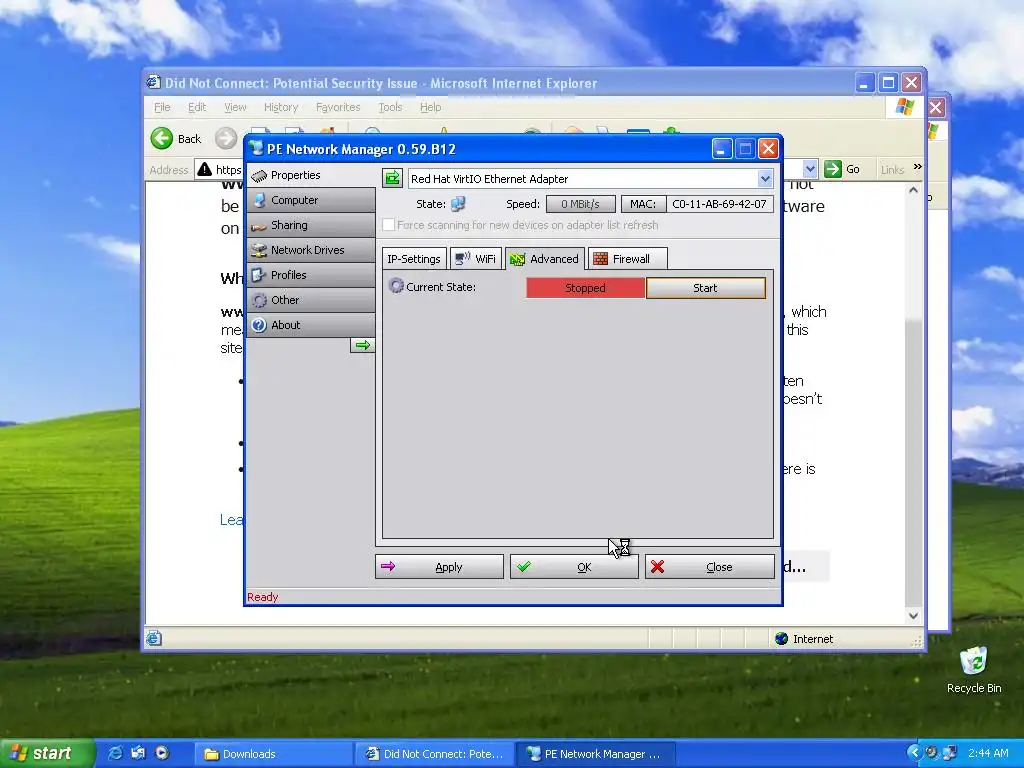Toggle Force scanning for new devices checkbox
This screenshot has width=1024, height=768.
[389, 225]
